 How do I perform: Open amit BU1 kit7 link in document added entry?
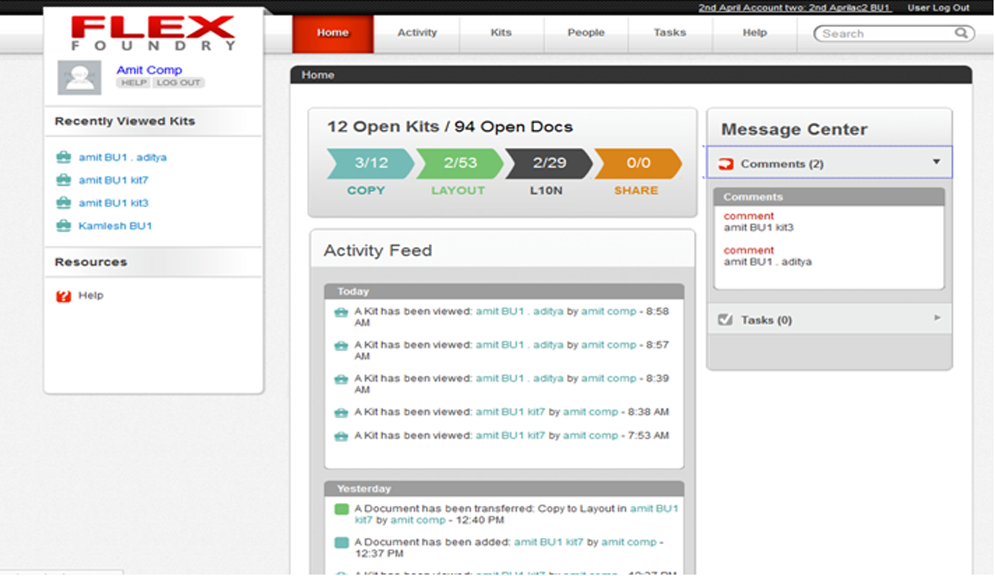pyautogui.click(x=548, y=542)
